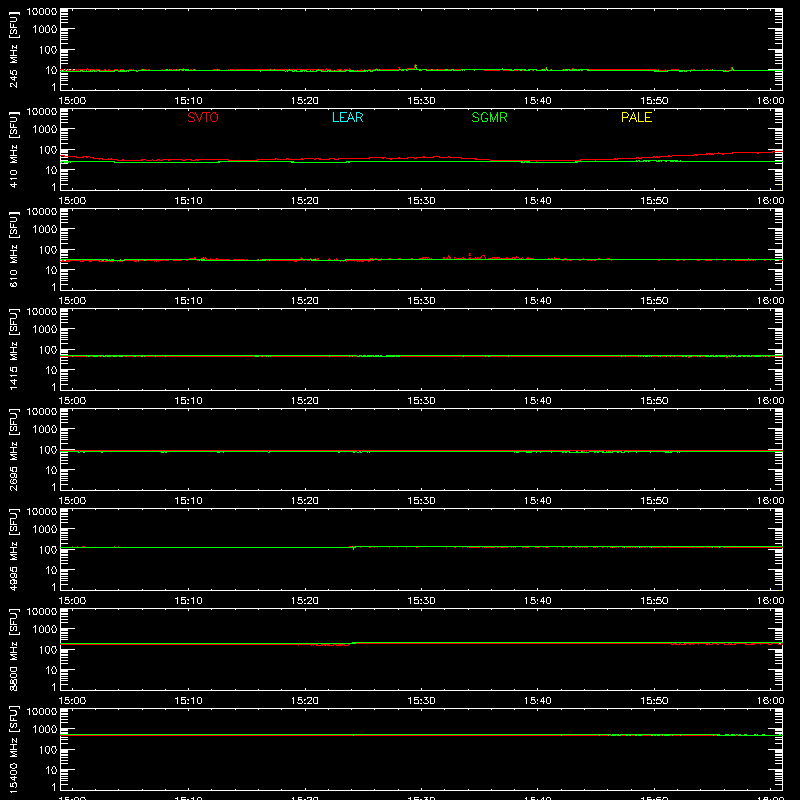The height and width of the screenshot is (800, 800).
Task: Click '16:00' tick below the 610 MHz panel
Action: click(x=770, y=301)
